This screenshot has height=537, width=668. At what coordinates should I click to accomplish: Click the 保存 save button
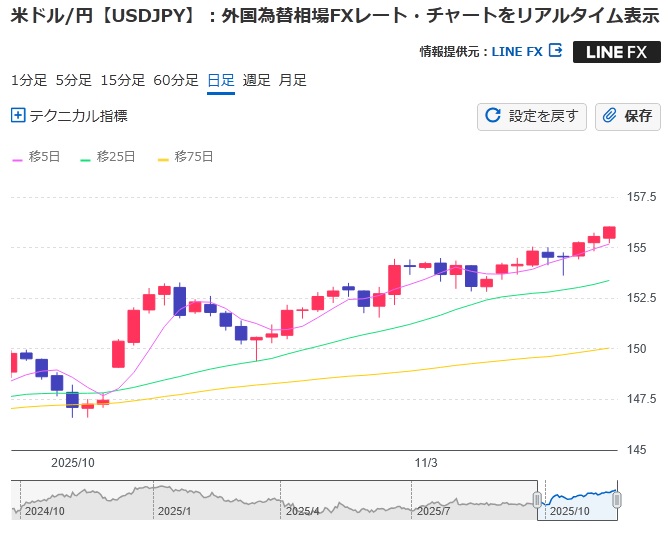(x=627, y=116)
